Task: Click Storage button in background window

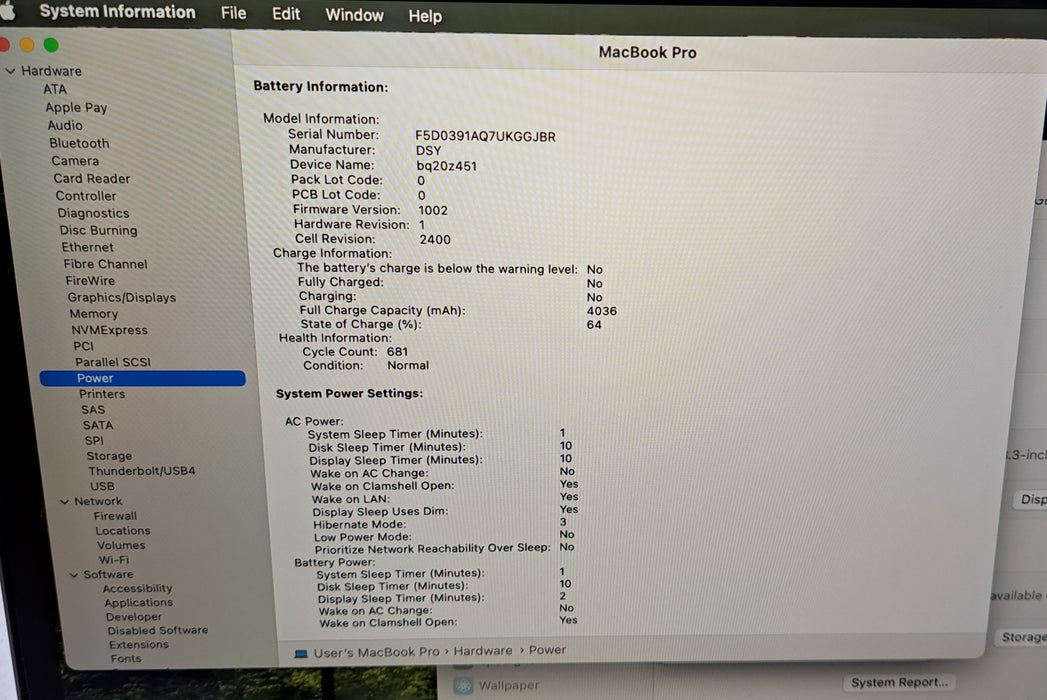Action: coord(1022,638)
